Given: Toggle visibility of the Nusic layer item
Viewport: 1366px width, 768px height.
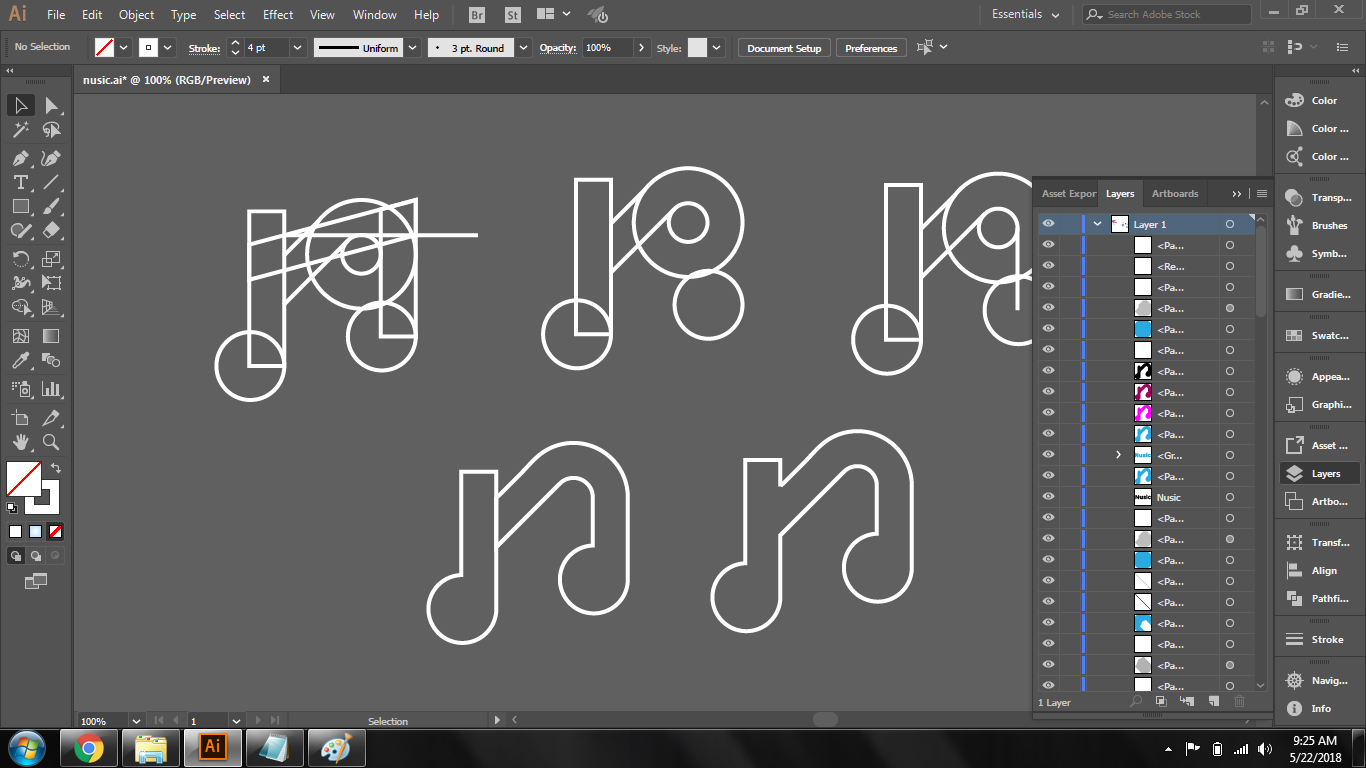Looking at the screenshot, I should click(x=1048, y=497).
